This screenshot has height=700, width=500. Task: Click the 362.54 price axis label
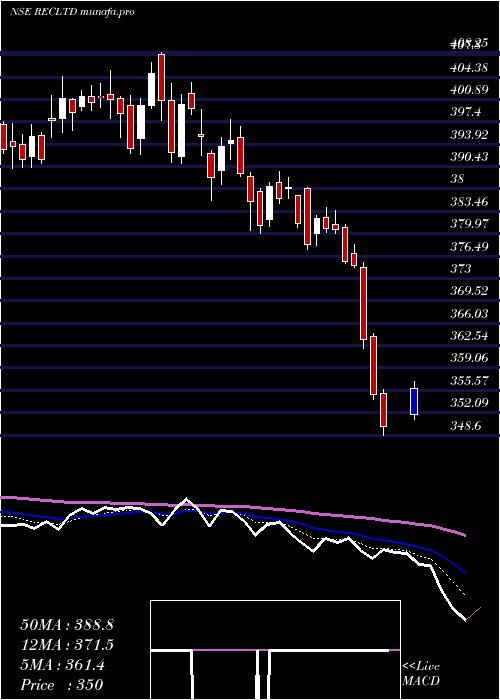[469, 336]
